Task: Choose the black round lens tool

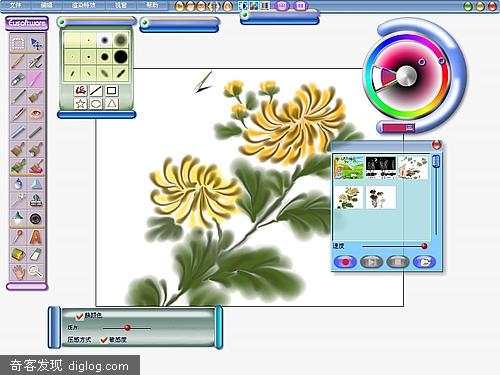Action: point(36,218)
